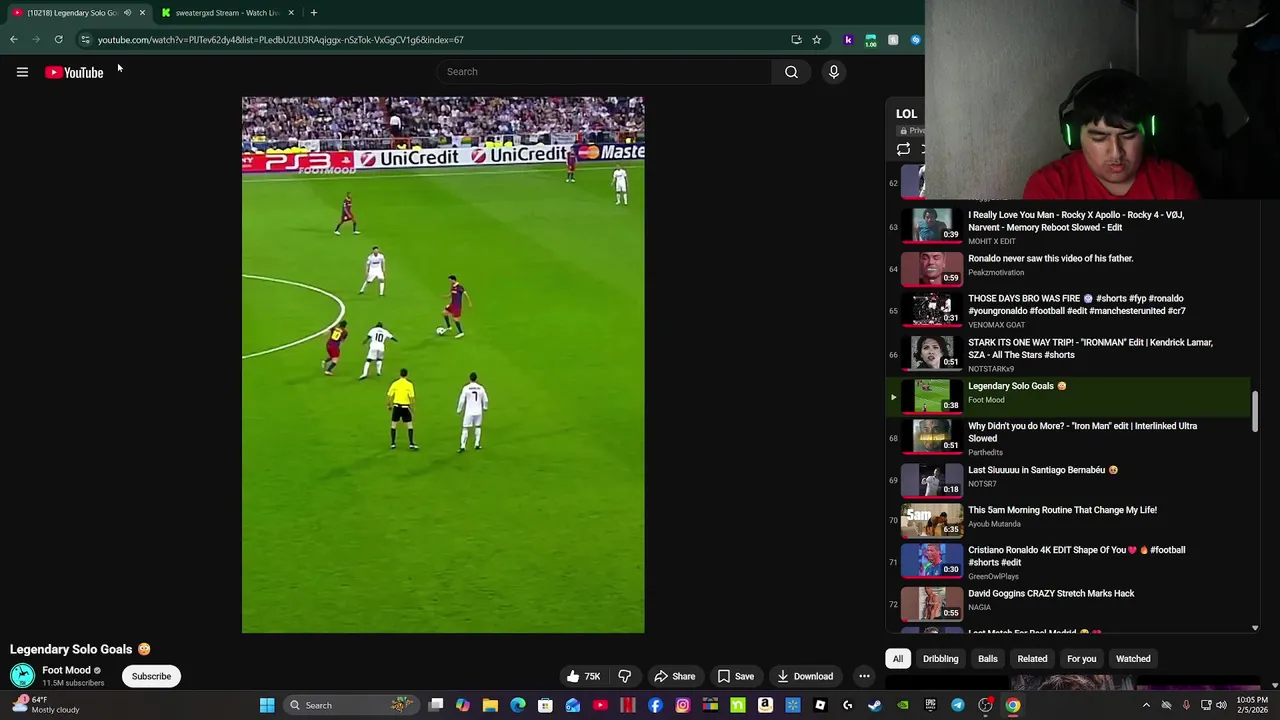The width and height of the screenshot is (1280, 720).
Task: Close the sweatergxd Stream tab
Action: [291, 13]
